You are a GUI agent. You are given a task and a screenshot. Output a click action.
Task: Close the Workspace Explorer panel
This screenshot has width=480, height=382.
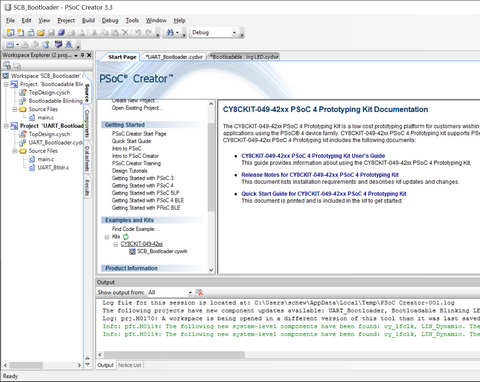pyautogui.click(x=89, y=55)
